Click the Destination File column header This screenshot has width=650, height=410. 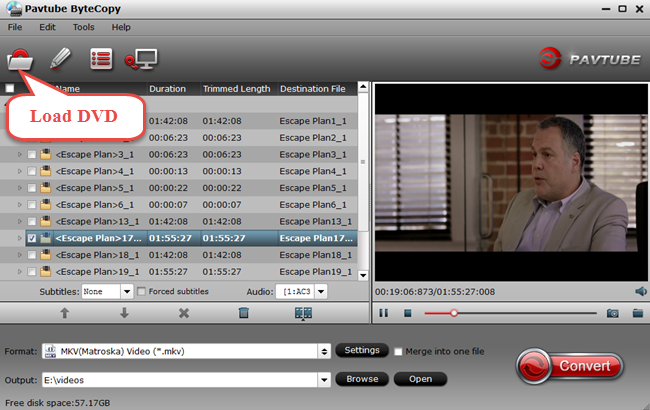click(313, 89)
